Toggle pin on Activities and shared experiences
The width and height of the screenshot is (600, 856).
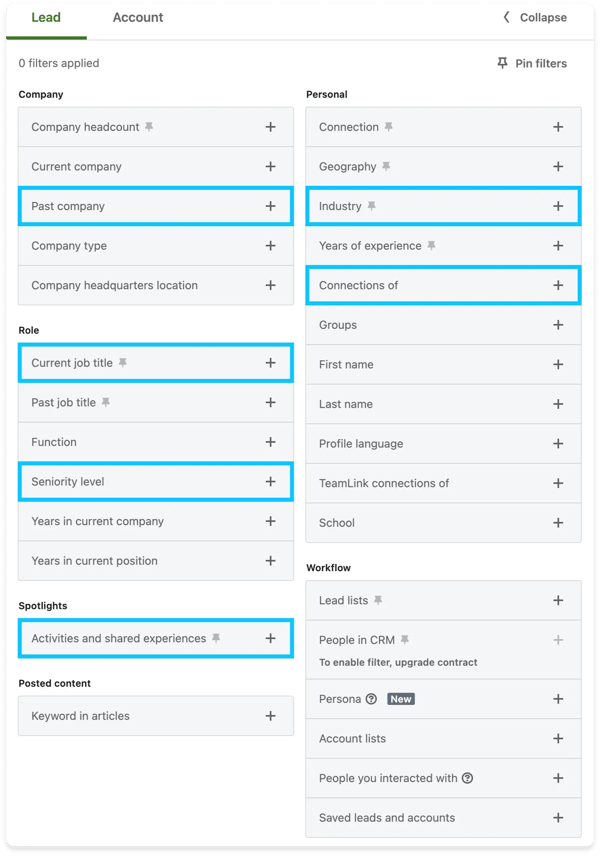click(216, 639)
